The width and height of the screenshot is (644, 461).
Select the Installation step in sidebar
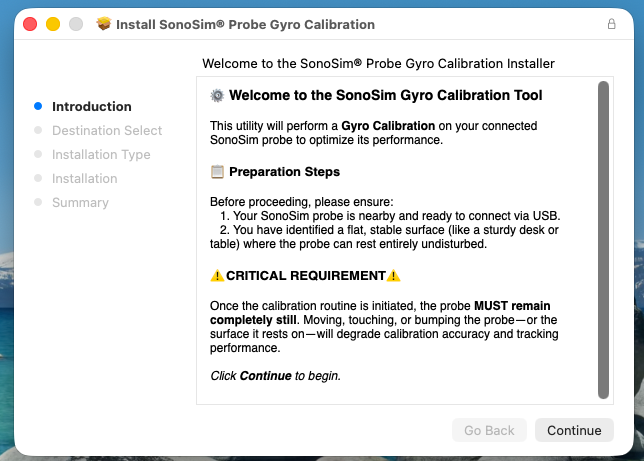point(85,178)
